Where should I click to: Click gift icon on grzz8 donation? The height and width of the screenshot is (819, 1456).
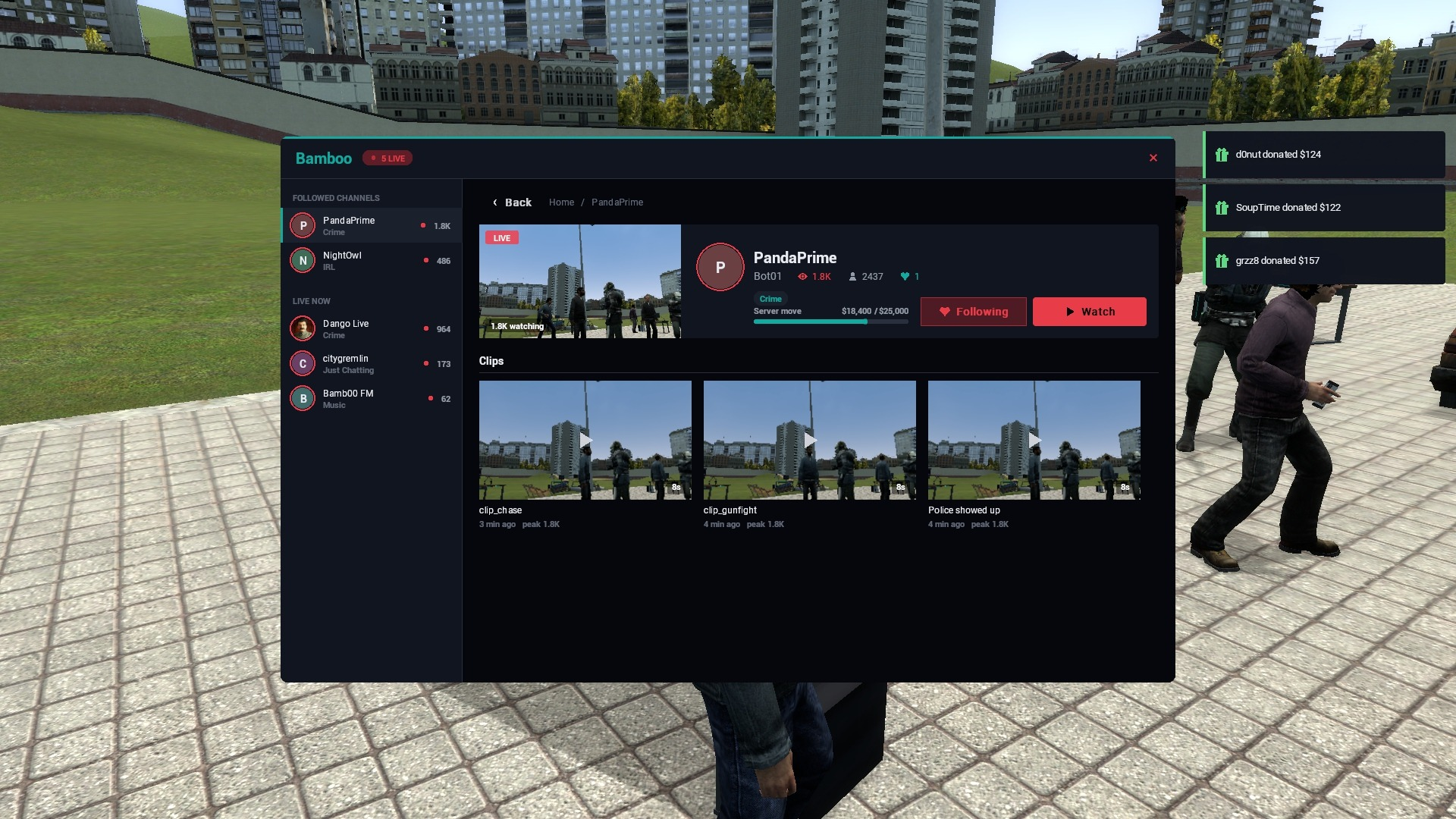tap(1222, 261)
